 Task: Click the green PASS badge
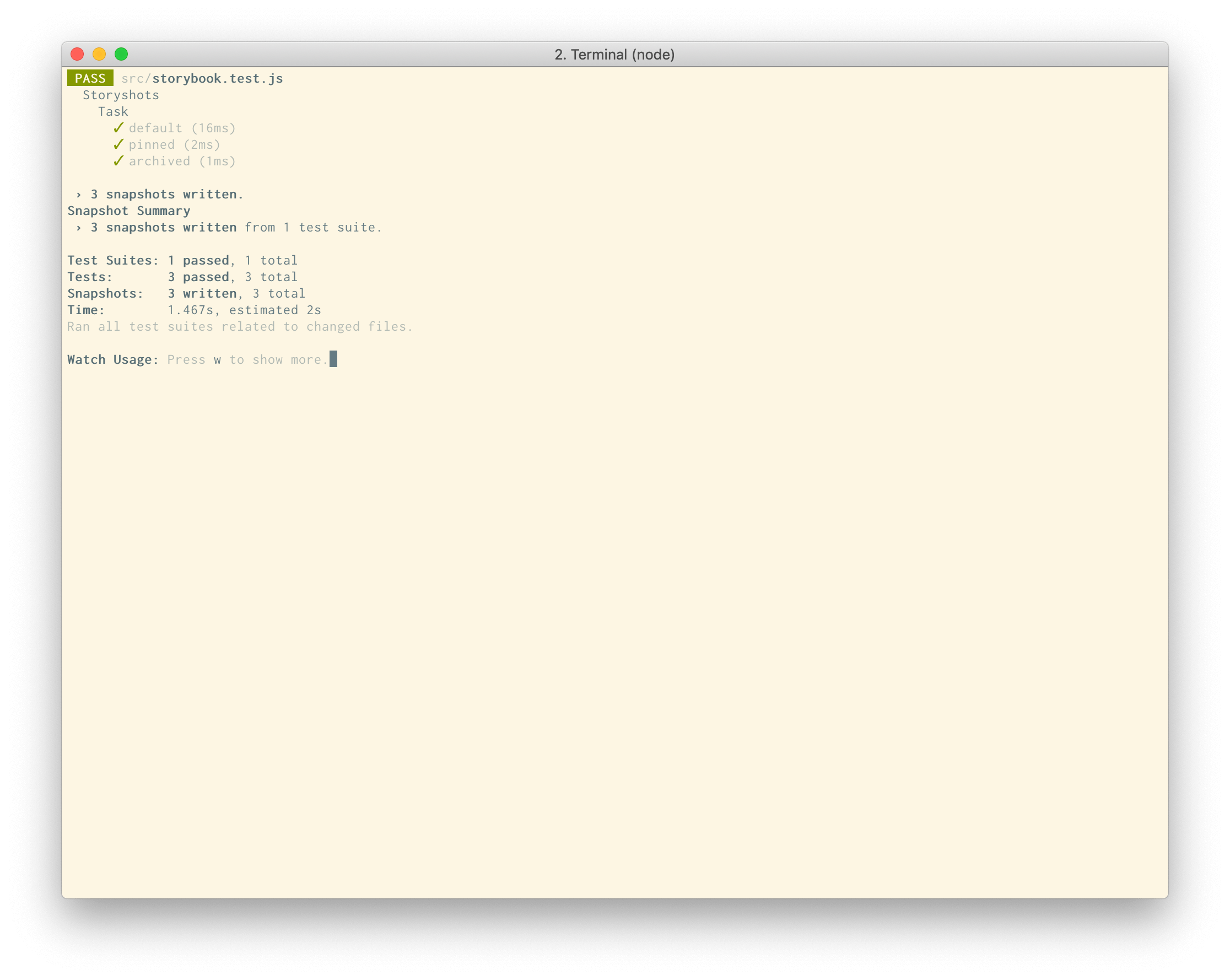[90, 78]
